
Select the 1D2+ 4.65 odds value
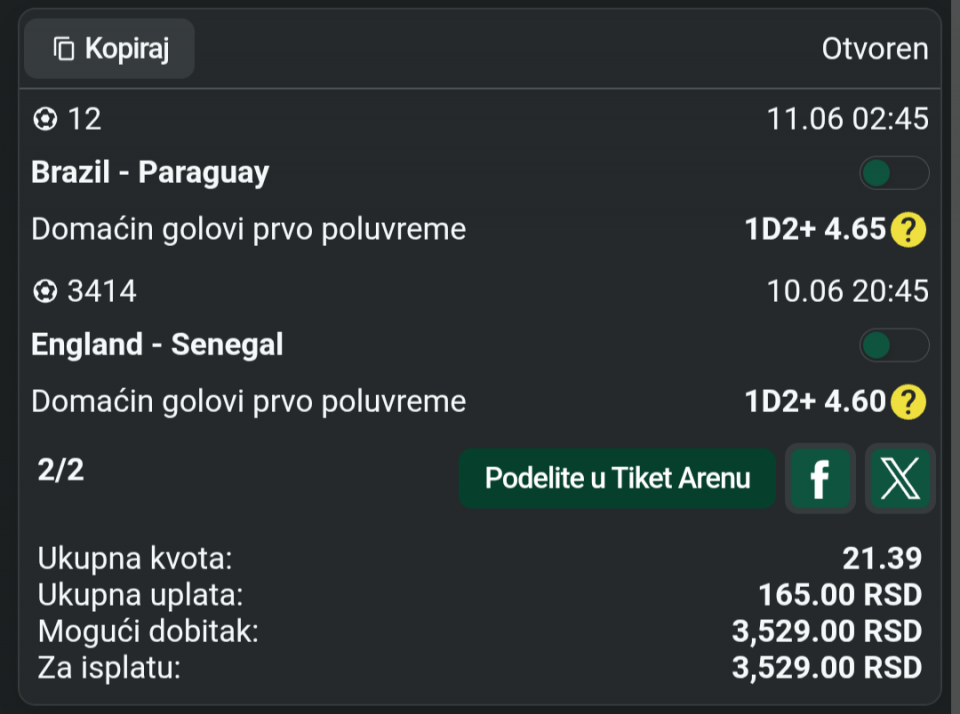pyautogui.click(x=816, y=229)
